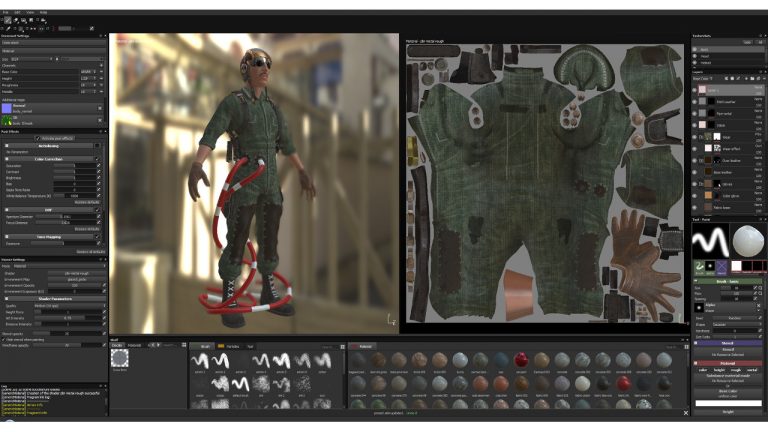Collapse the Antialiasing section
The width and height of the screenshot is (768, 432).
click(x=6, y=145)
